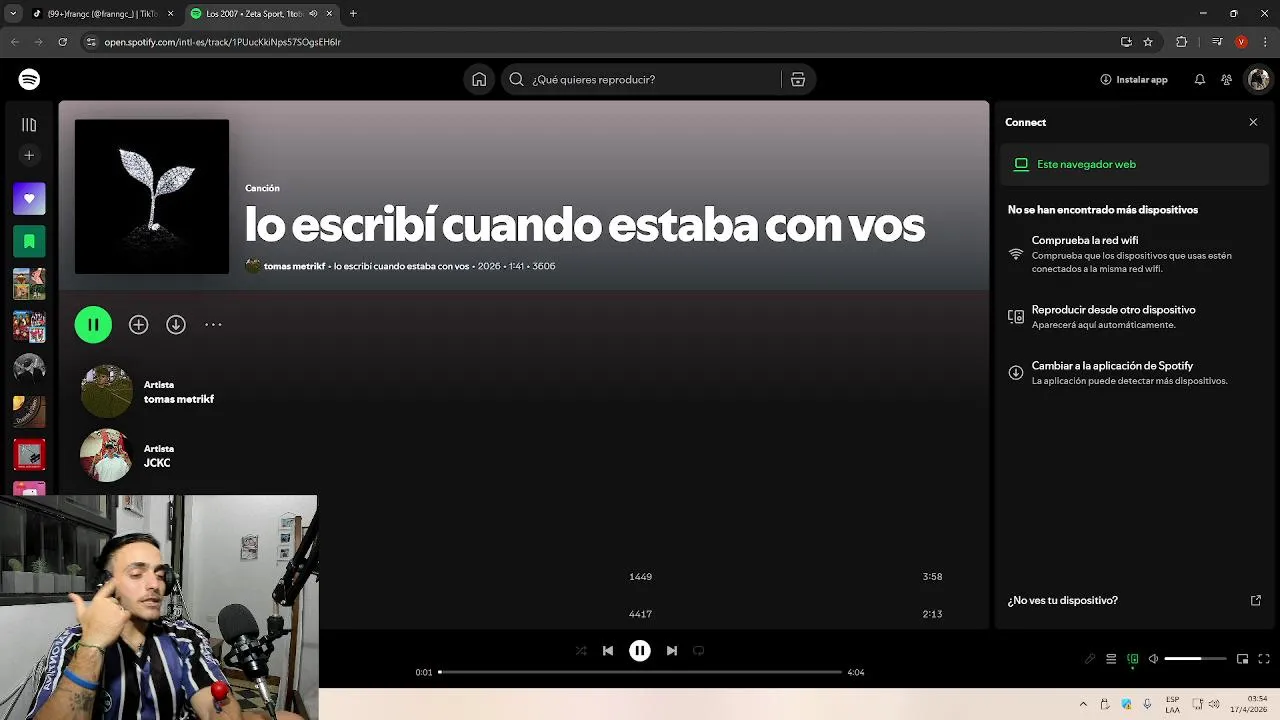
Task: Open the browser media controls icon
Action: point(1216,42)
